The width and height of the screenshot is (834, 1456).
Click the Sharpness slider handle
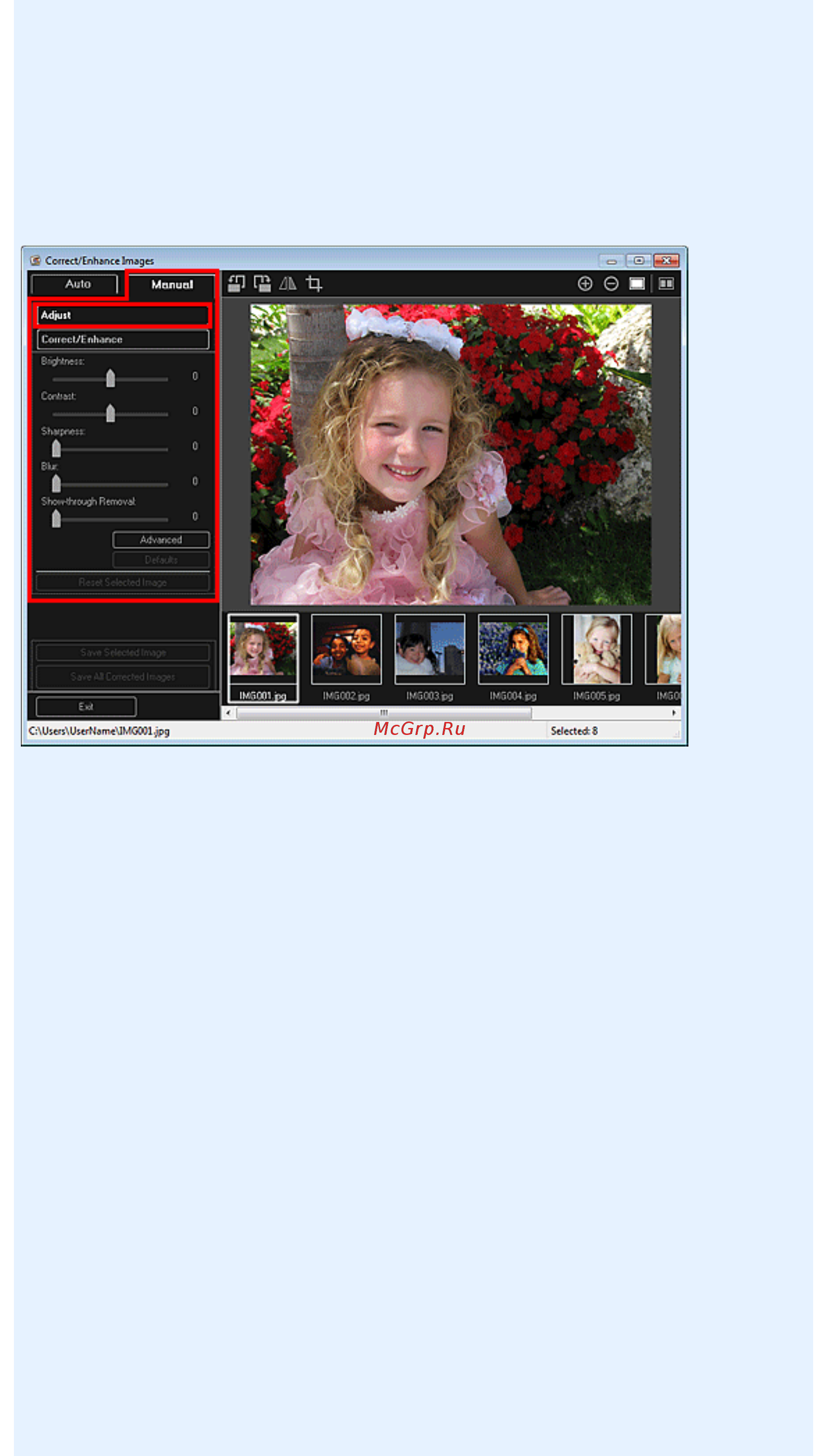pos(56,448)
